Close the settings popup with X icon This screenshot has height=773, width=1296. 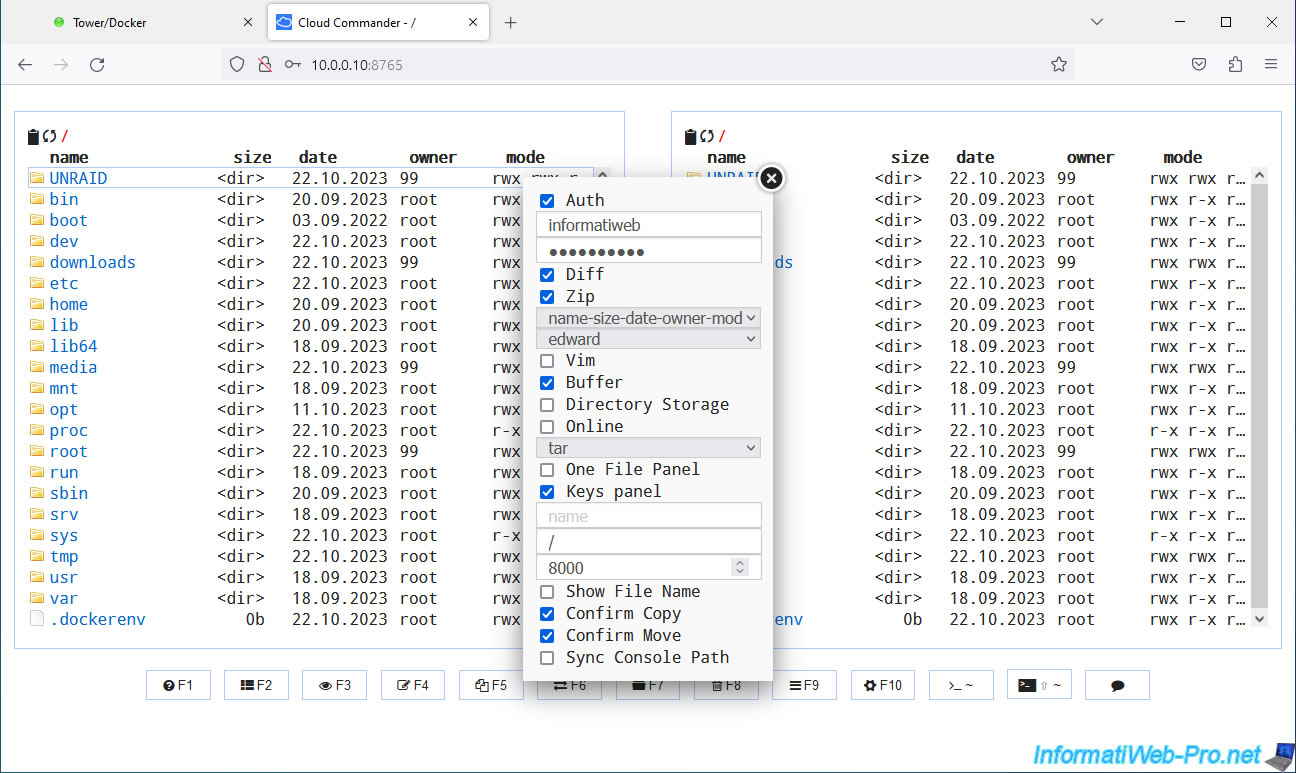771,178
